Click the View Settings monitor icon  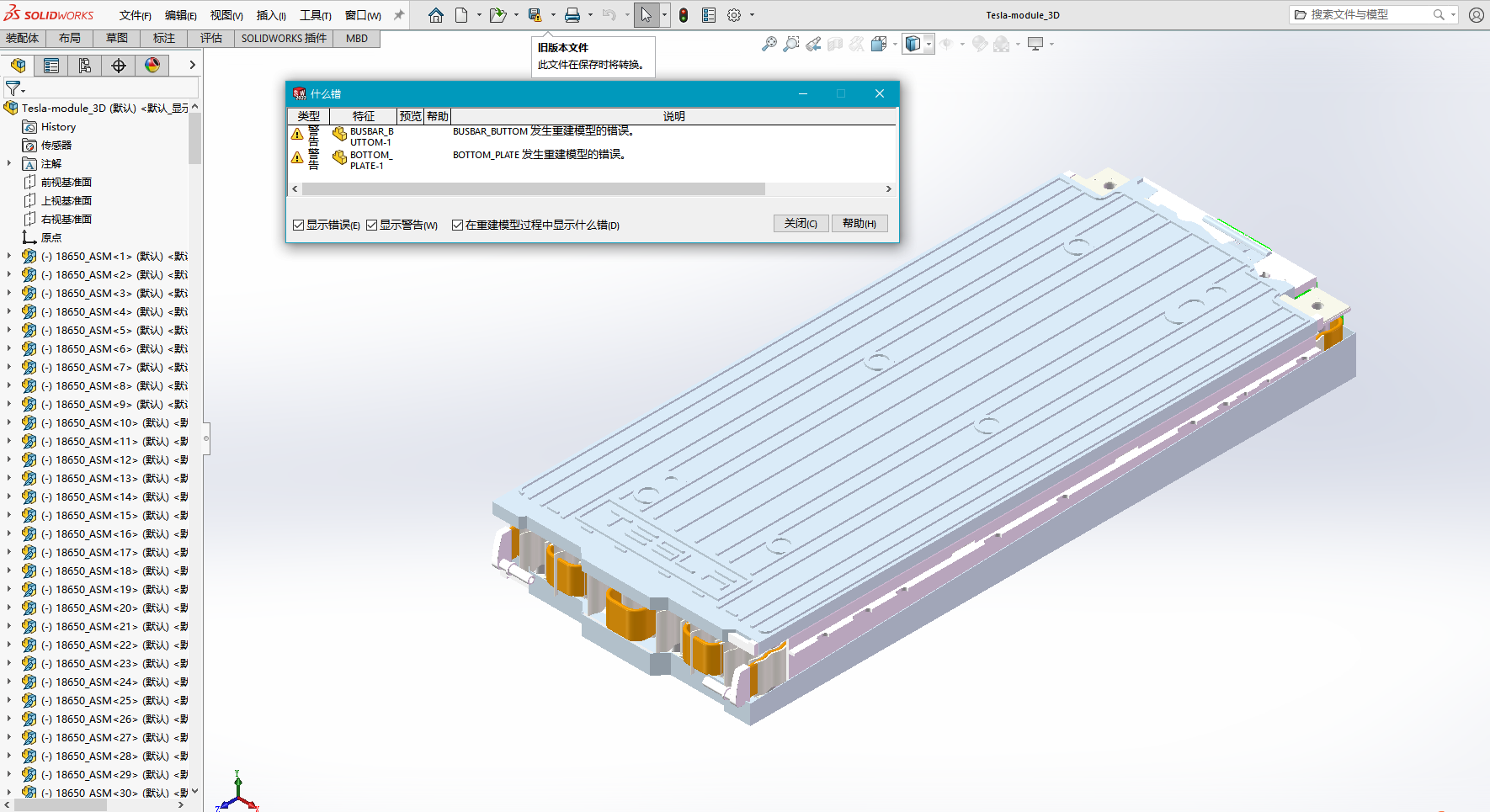tap(1035, 44)
